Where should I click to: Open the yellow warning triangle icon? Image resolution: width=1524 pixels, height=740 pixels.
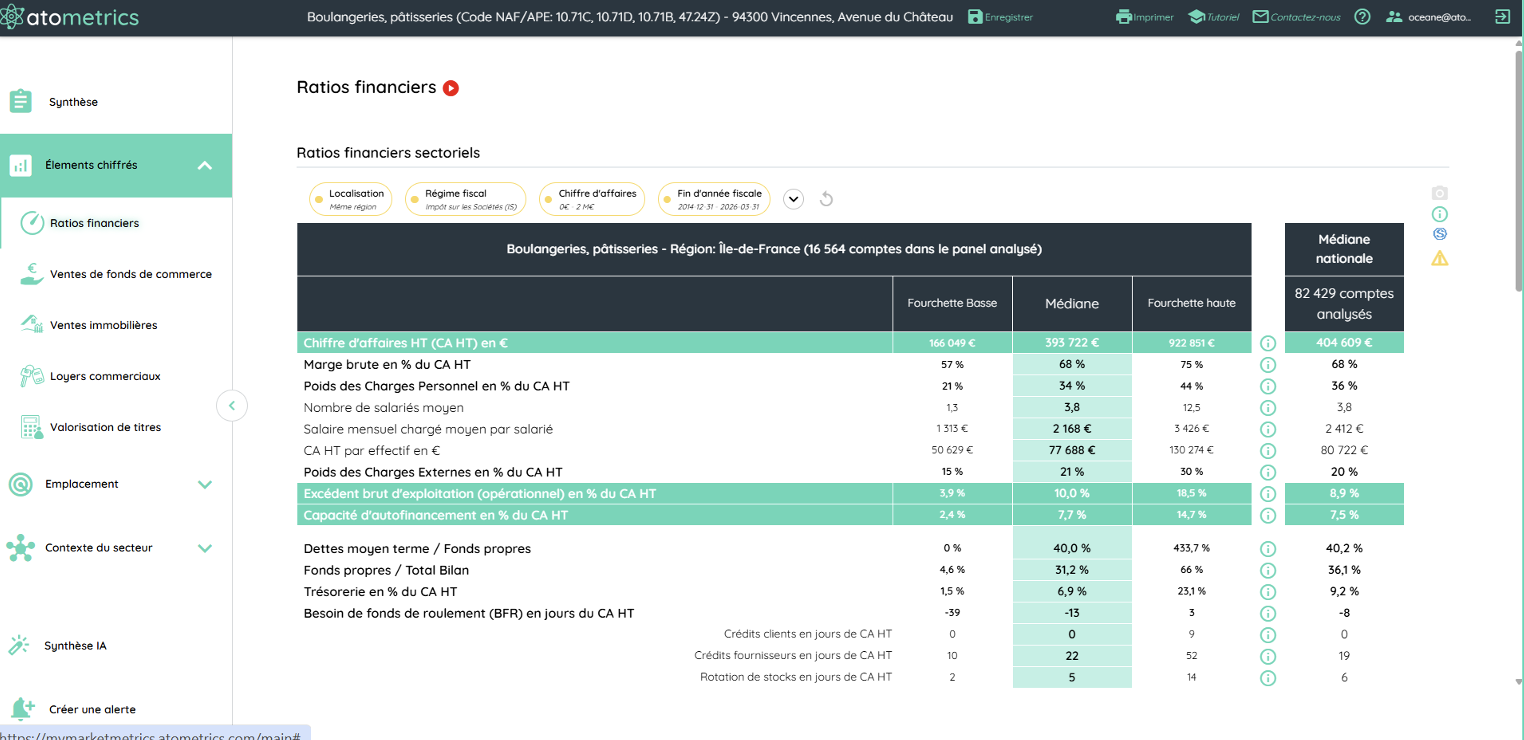tap(1440, 258)
